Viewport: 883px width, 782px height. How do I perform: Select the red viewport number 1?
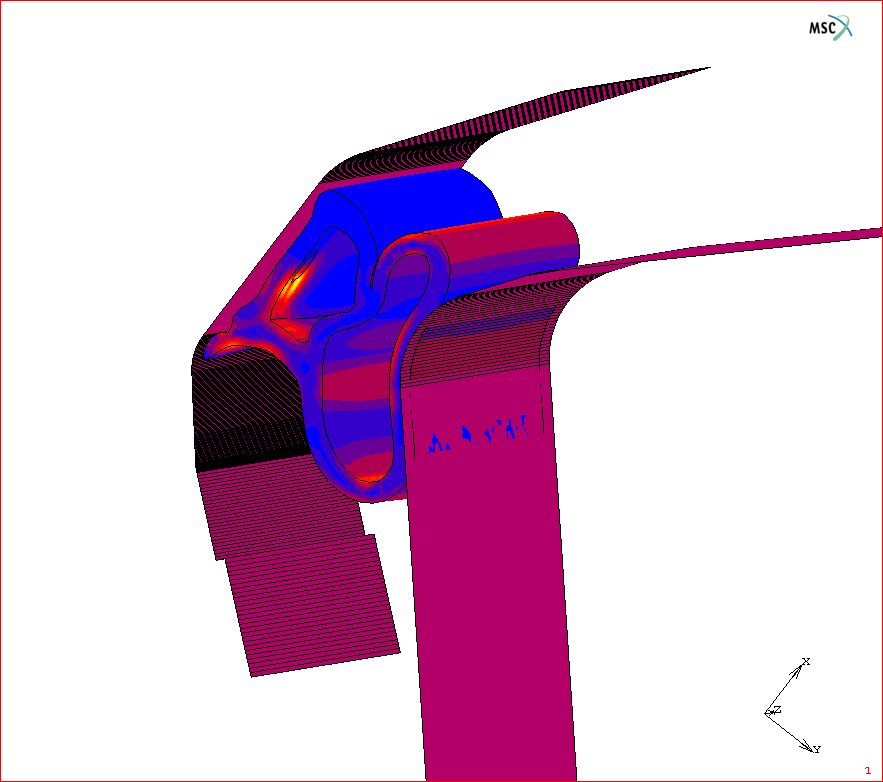867,770
